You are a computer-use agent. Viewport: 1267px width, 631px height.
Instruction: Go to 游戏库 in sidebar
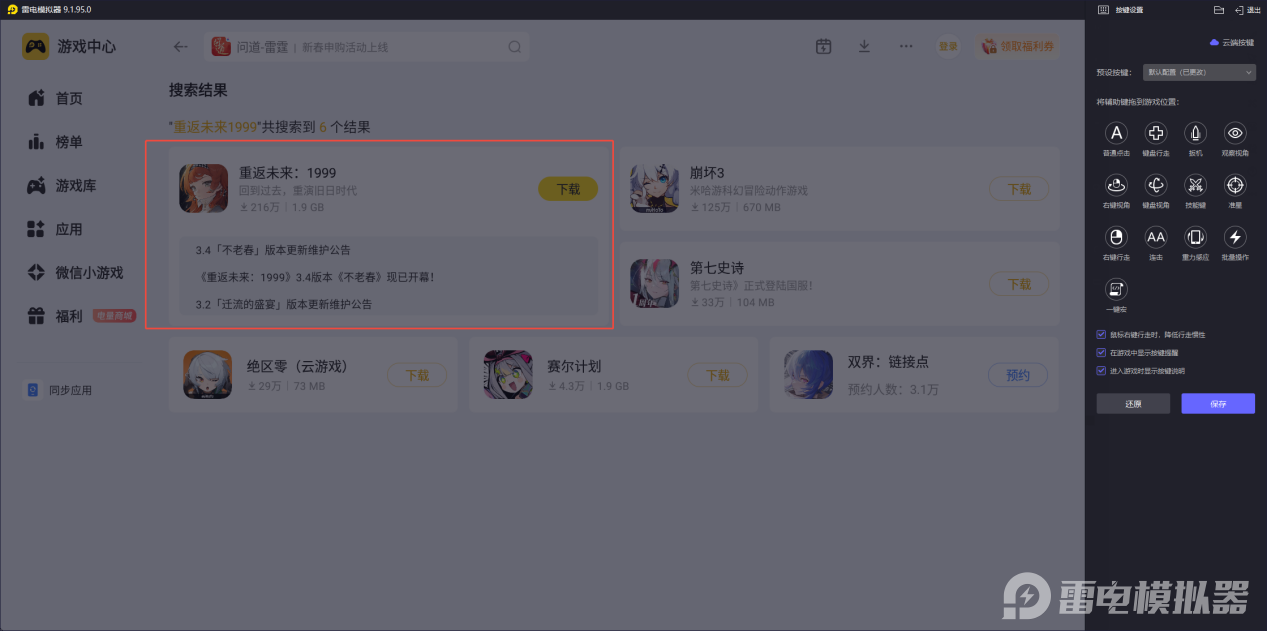pyautogui.click(x=75, y=186)
